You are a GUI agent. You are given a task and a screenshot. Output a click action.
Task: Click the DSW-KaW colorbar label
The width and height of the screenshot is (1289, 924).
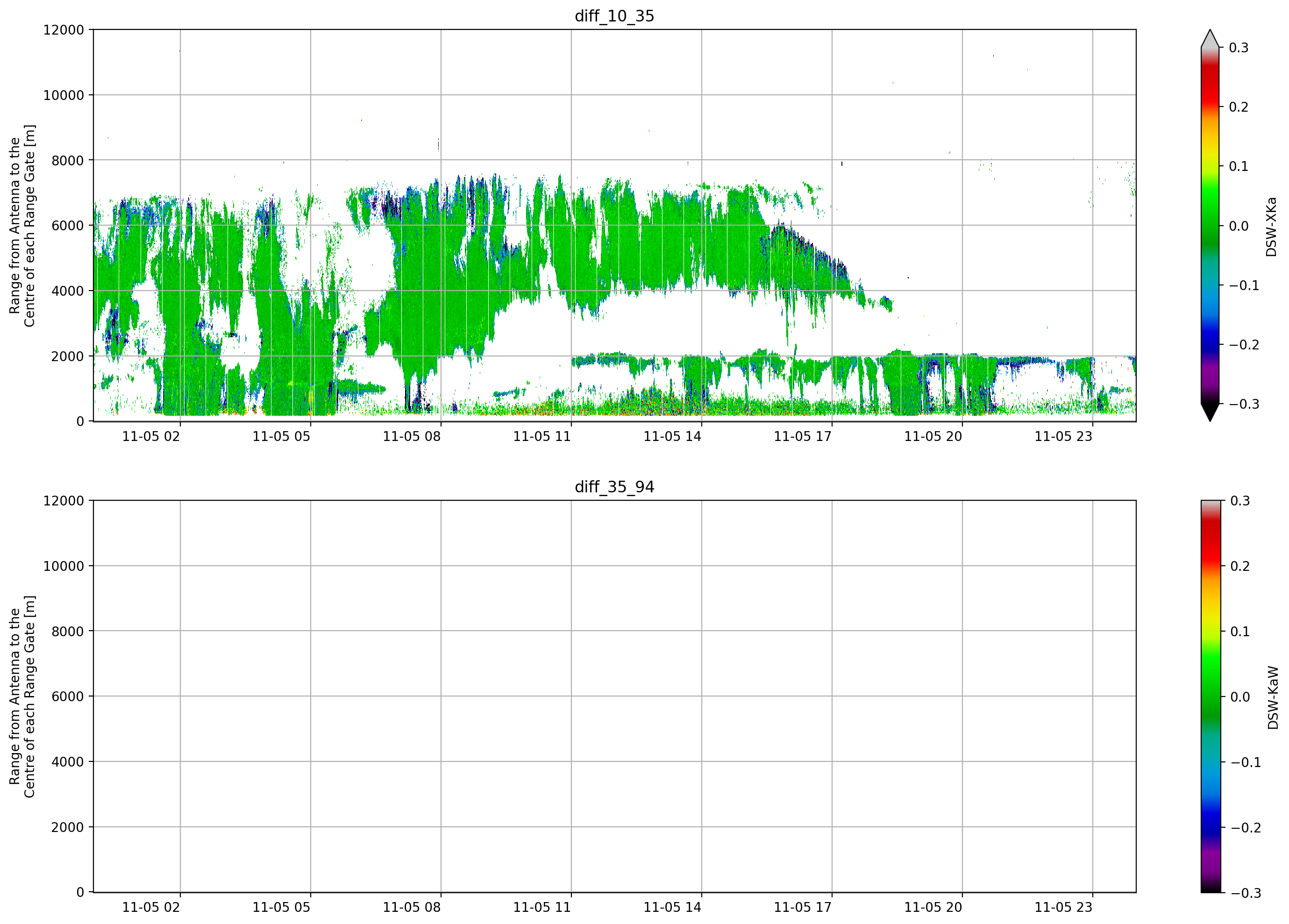[x=1273, y=698]
